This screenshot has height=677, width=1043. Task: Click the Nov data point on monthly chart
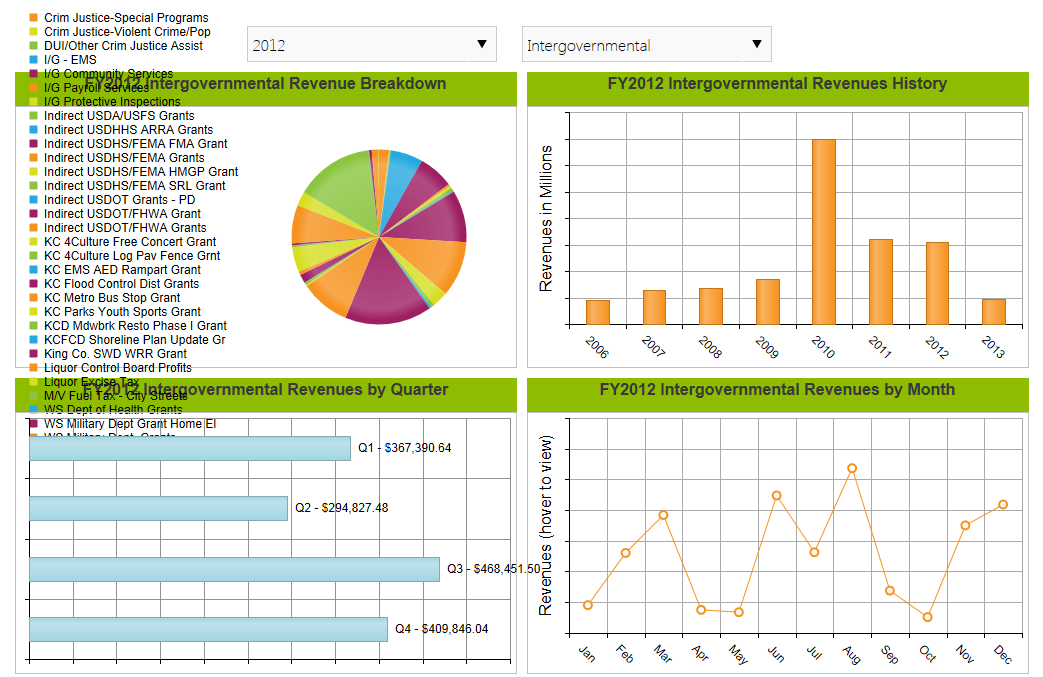point(965,525)
